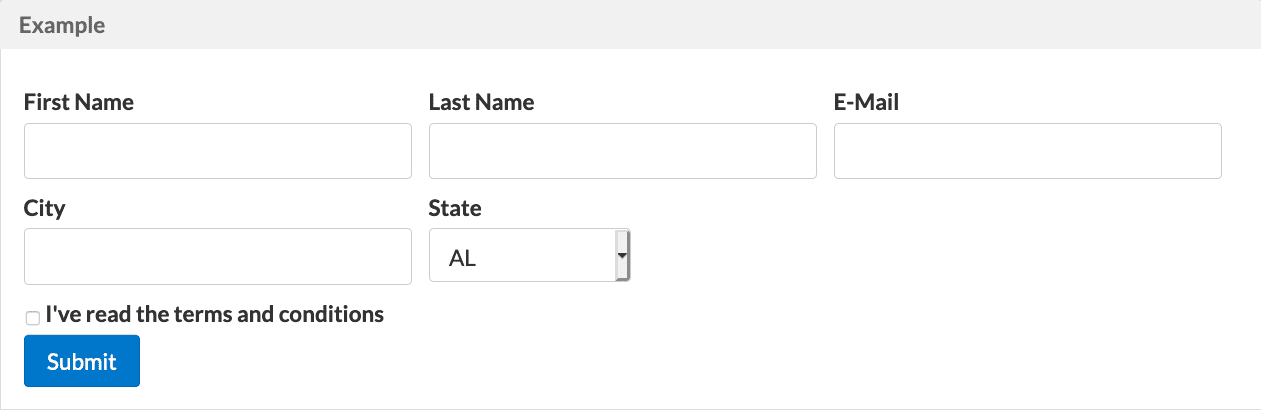Click the "I've read the terms and conditions" label
This screenshot has width=1261, height=410.
click(x=214, y=314)
